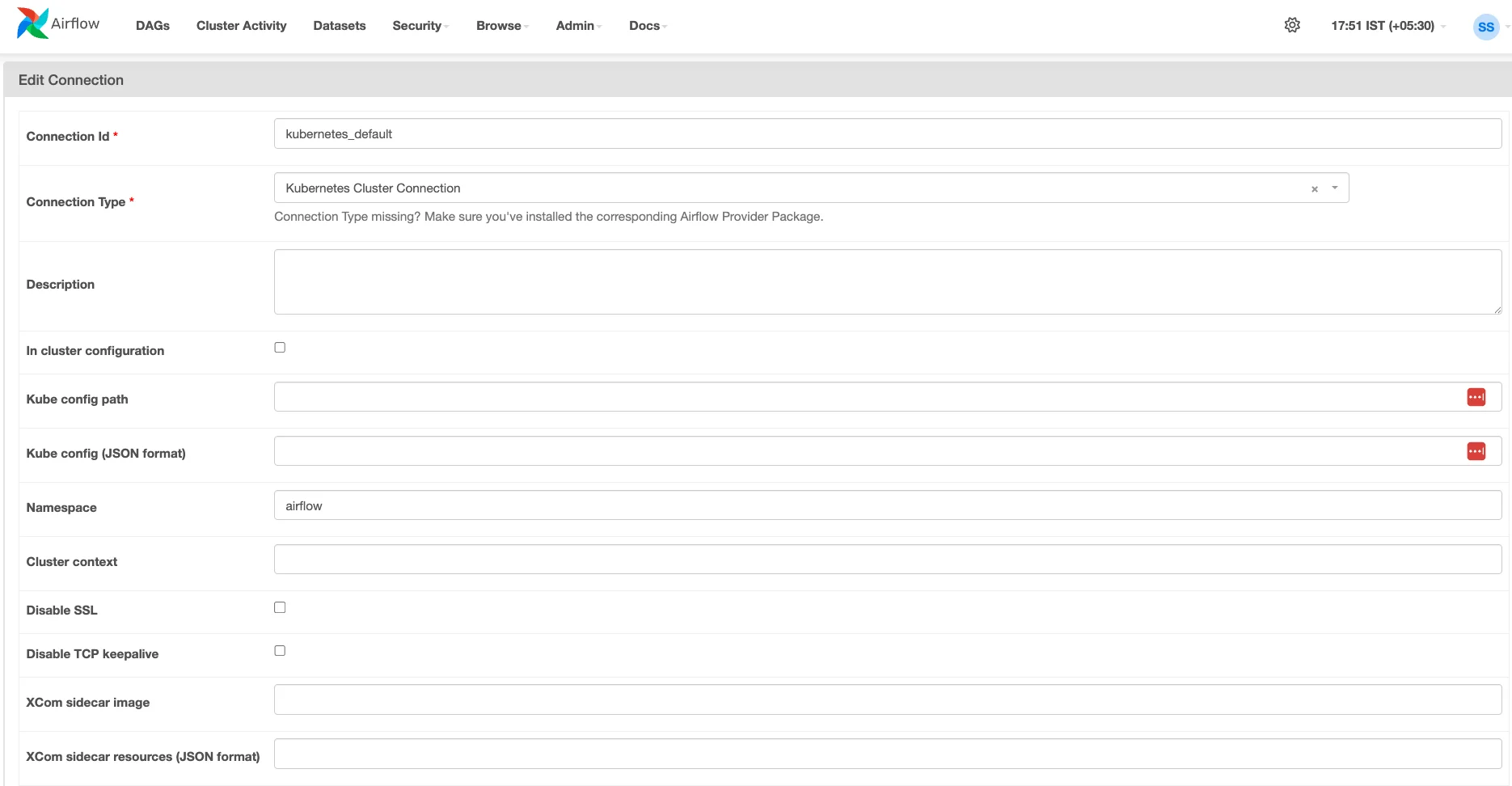Open the timezone 17:51 IST dropdown
The image size is (1512, 786).
1387,26
